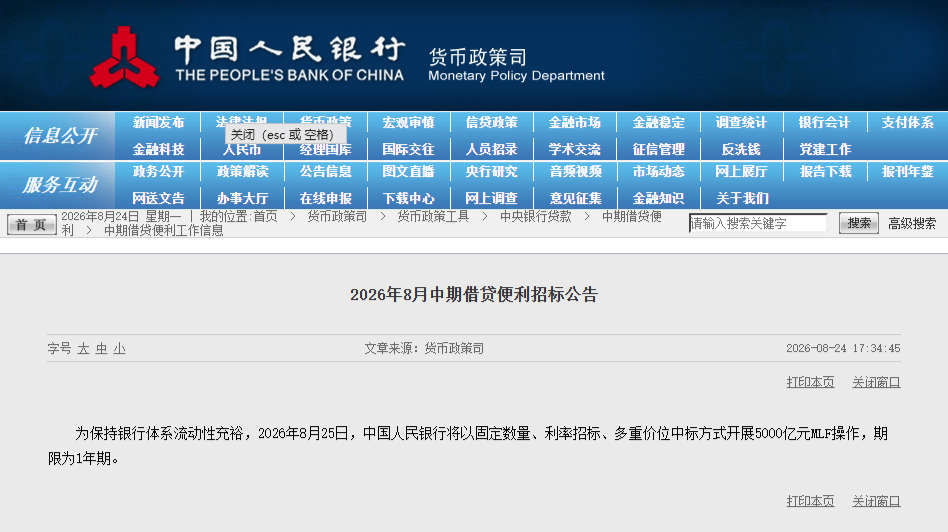Image resolution: width=948 pixels, height=532 pixels.
Task: Click 关闭窗口 above the article text
Action: pyautogui.click(x=876, y=382)
